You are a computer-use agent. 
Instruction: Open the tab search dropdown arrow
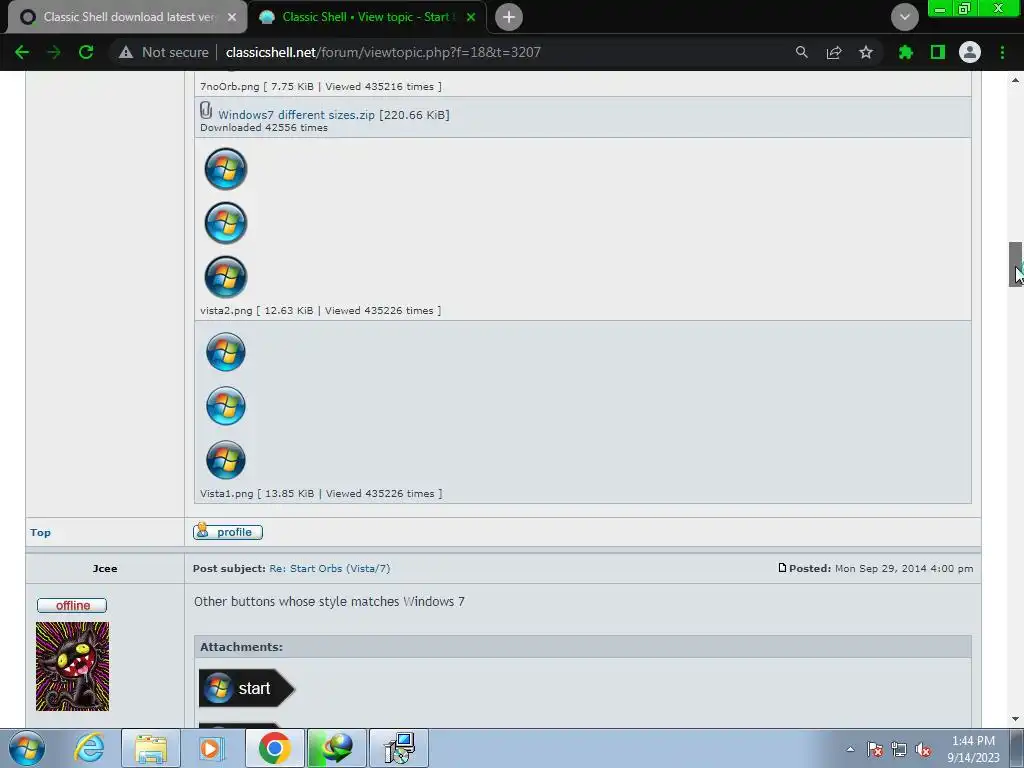pos(904,17)
